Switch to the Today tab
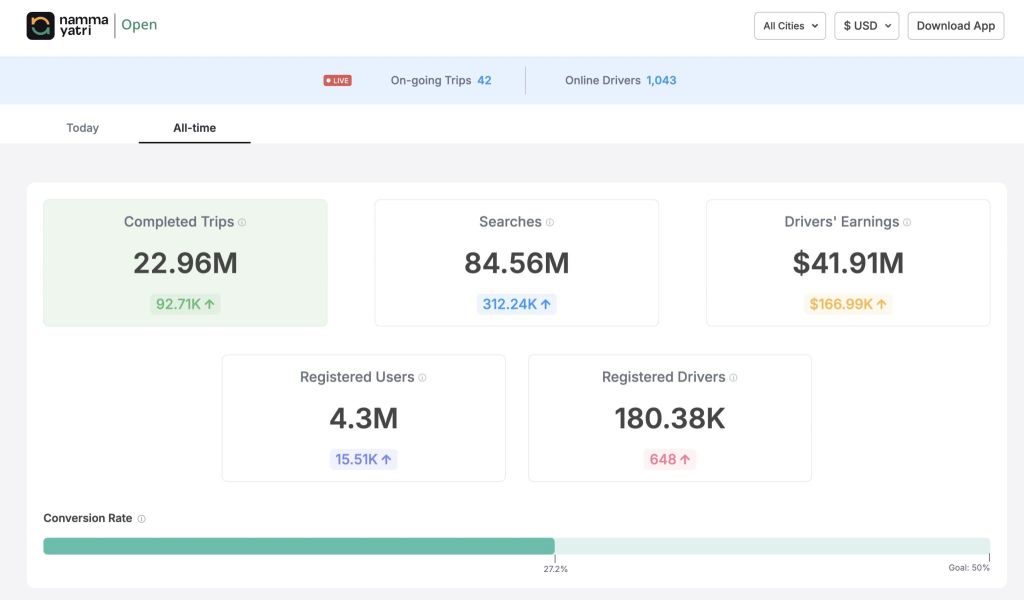Screen dimensions: 1024x600 [x=82, y=128]
